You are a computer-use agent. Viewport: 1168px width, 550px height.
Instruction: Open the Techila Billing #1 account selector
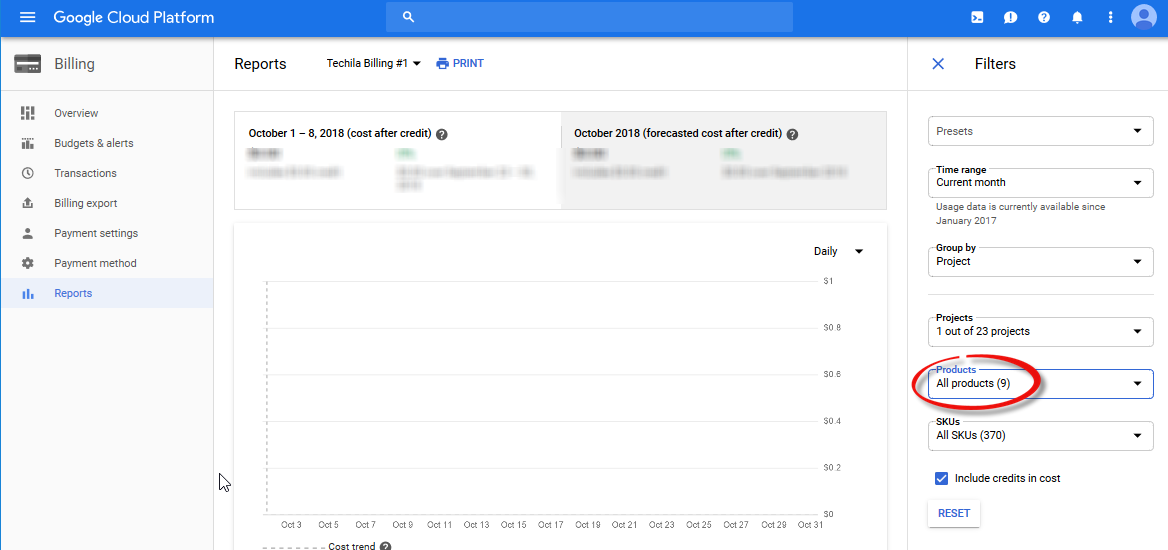coord(373,64)
